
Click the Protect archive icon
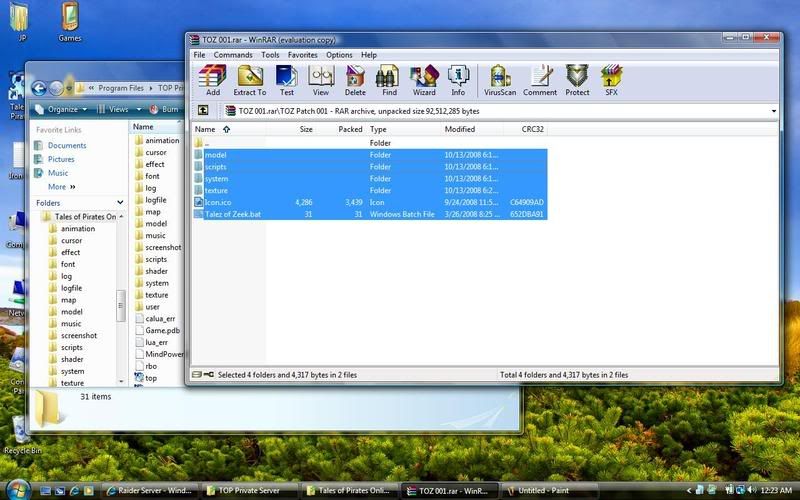577,80
